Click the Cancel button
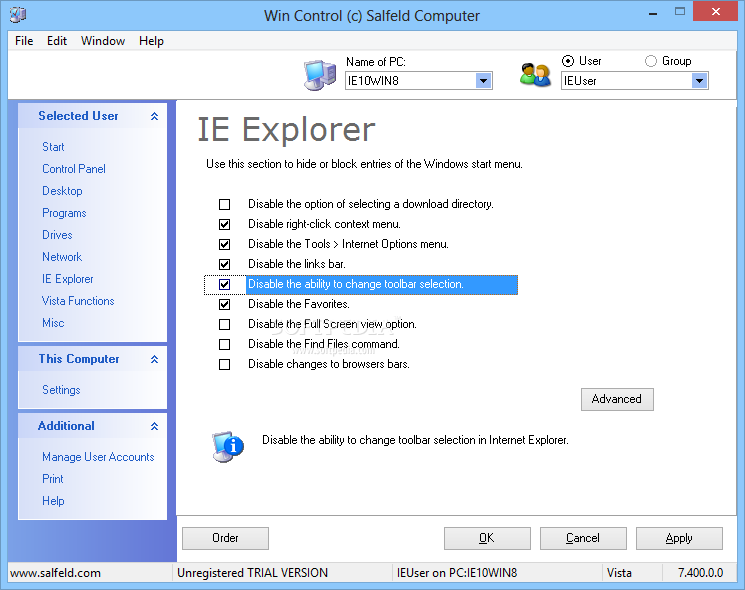The image size is (745, 590). pos(583,538)
